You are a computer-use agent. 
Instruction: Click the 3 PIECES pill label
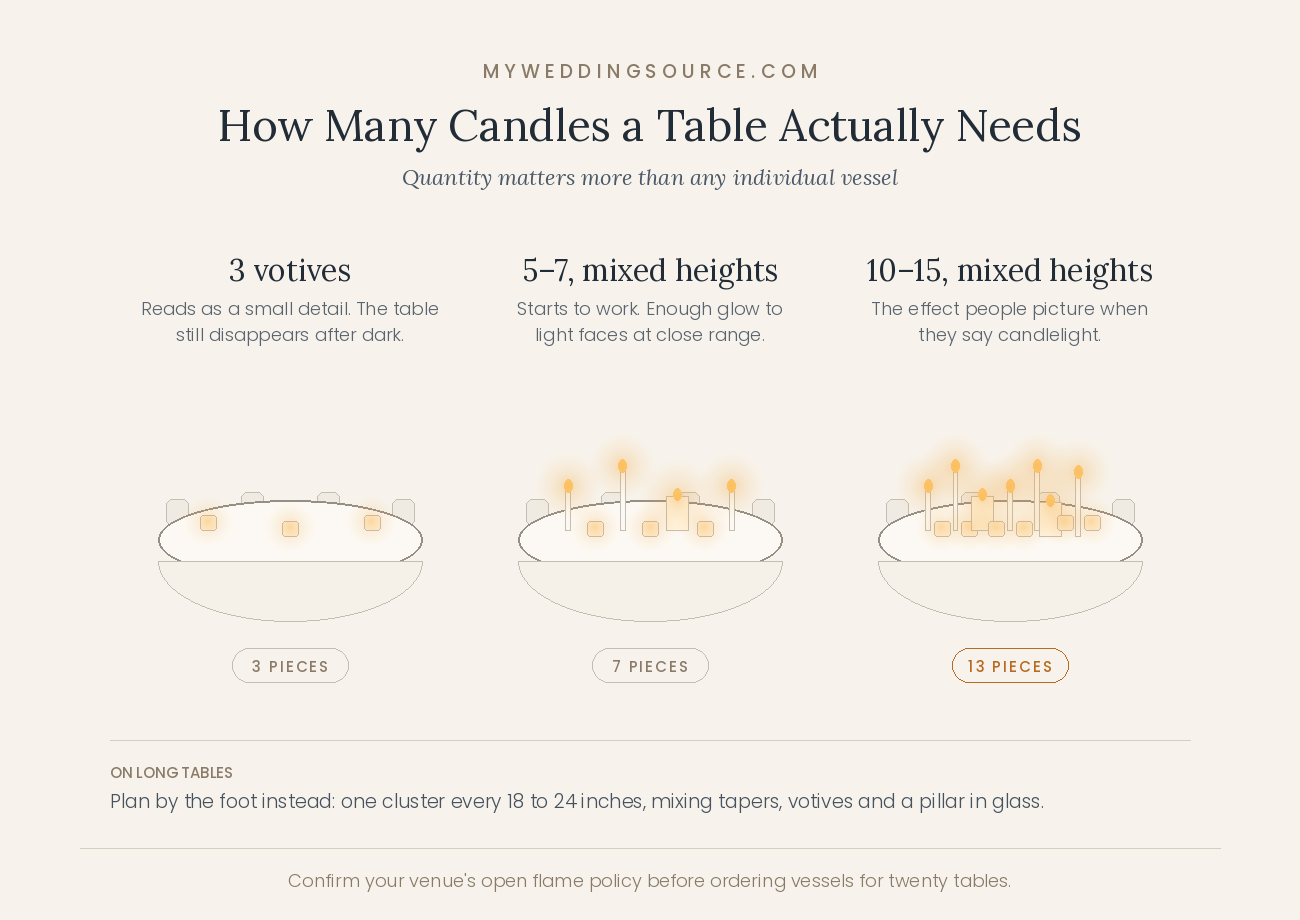point(290,666)
